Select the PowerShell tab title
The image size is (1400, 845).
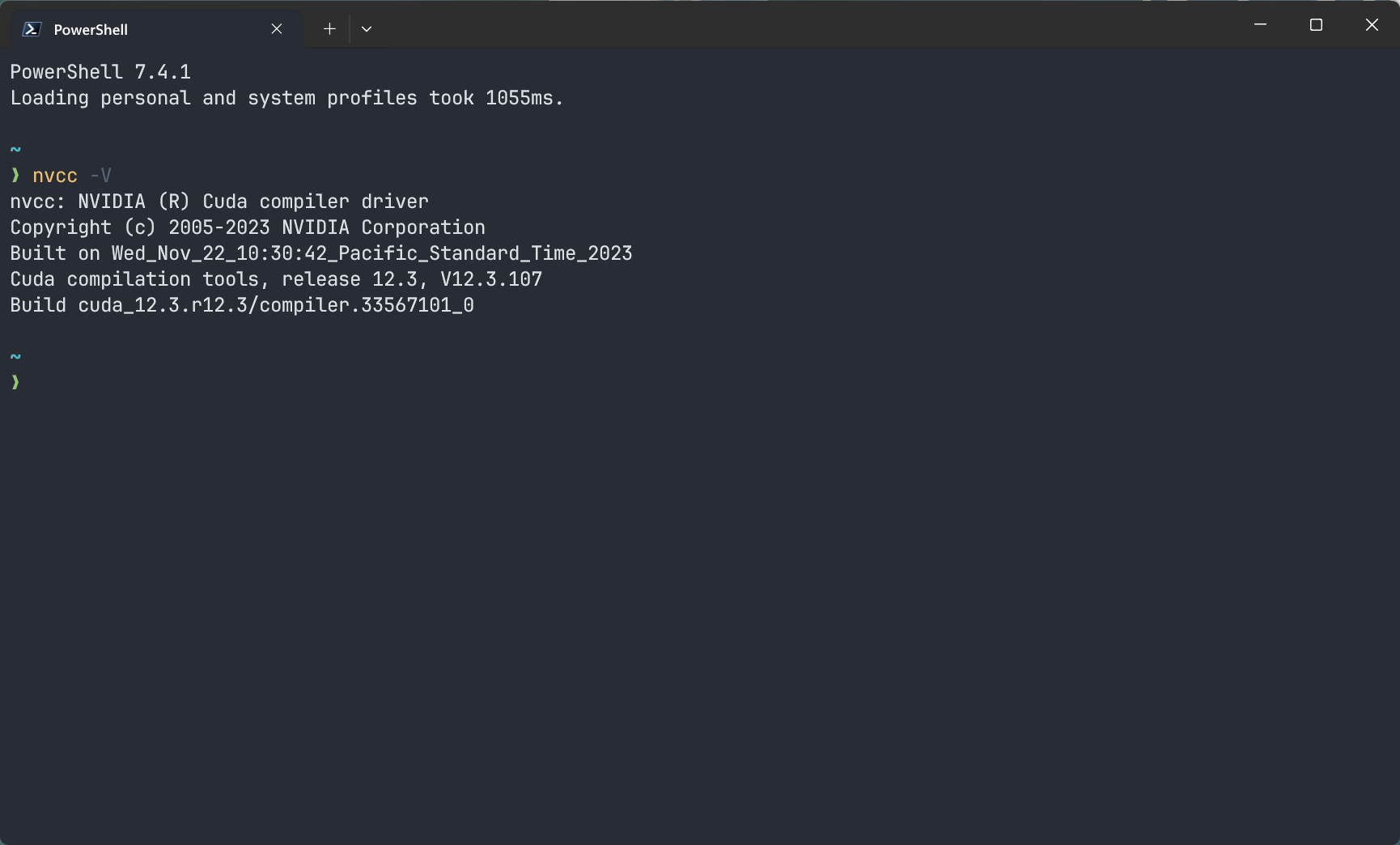(91, 30)
